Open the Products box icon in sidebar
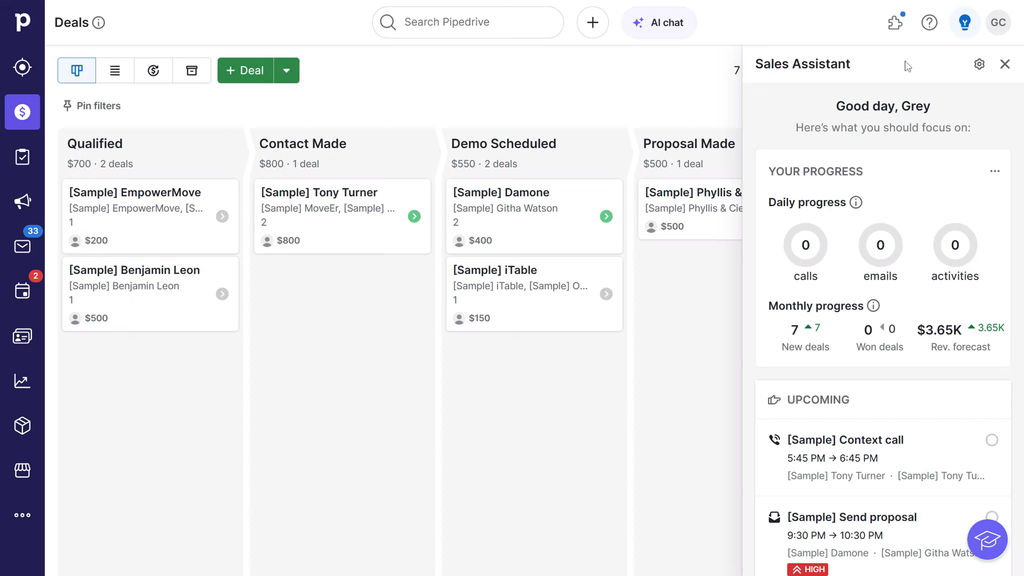The height and width of the screenshot is (576, 1024). coord(22,426)
